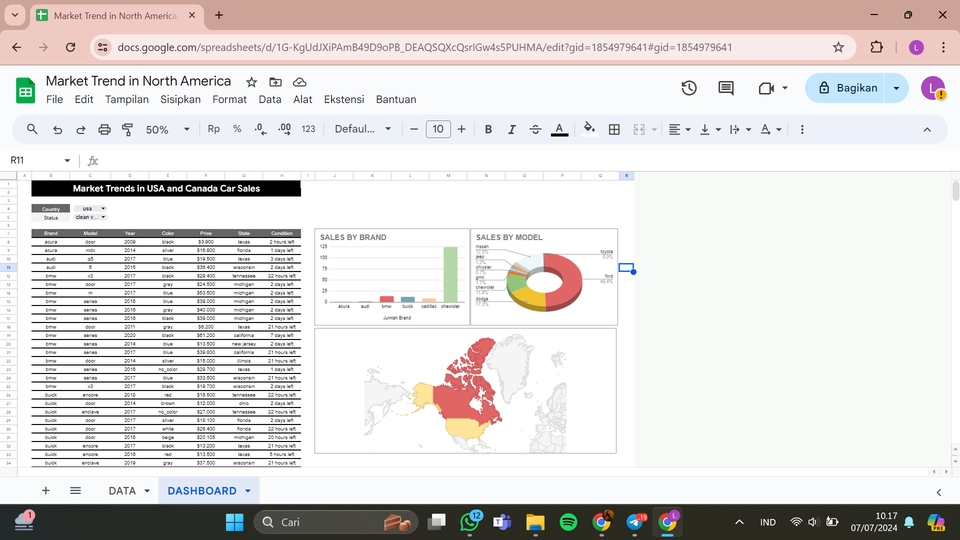Open the Ekstensi menu
This screenshot has width=960, height=540.
point(344,99)
